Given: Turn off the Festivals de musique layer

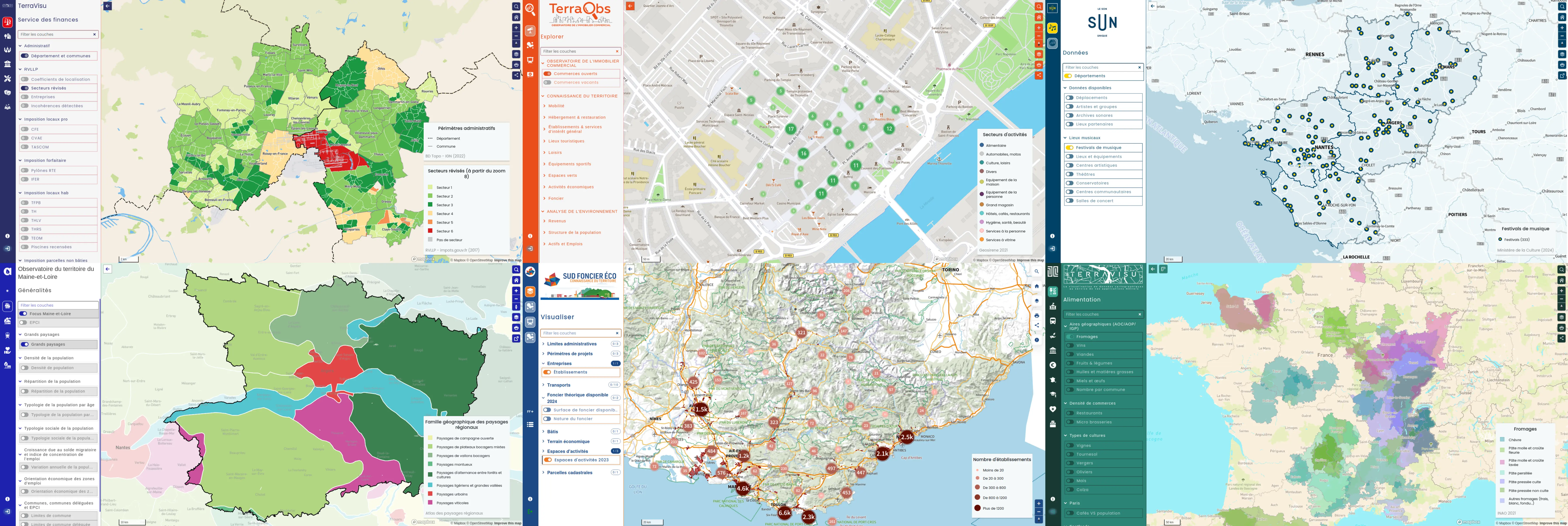Looking at the screenshot, I should pos(1070,148).
